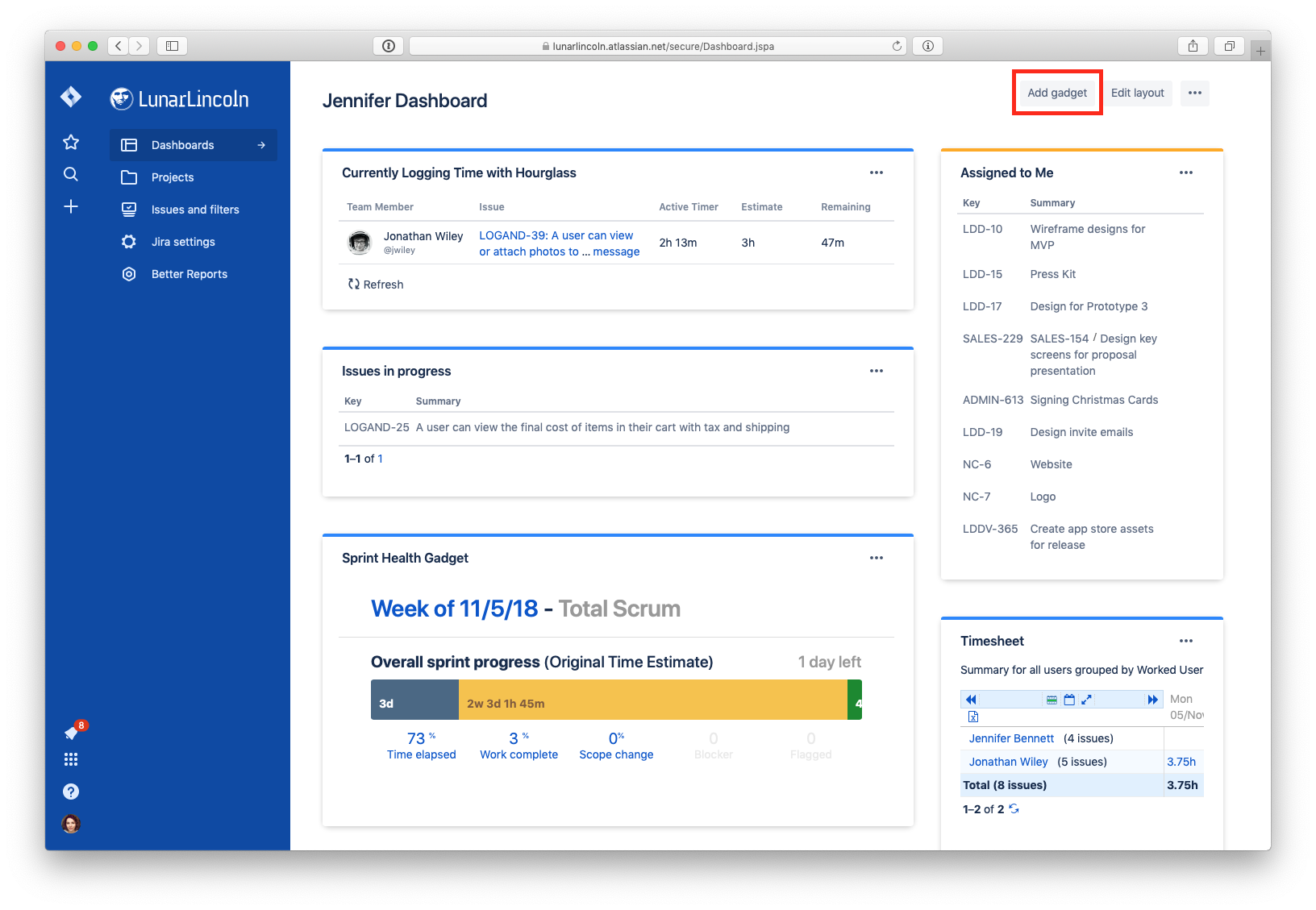Open Issues and filters in sidebar
This screenshot has width=1316, height=910.
[194, 210]
